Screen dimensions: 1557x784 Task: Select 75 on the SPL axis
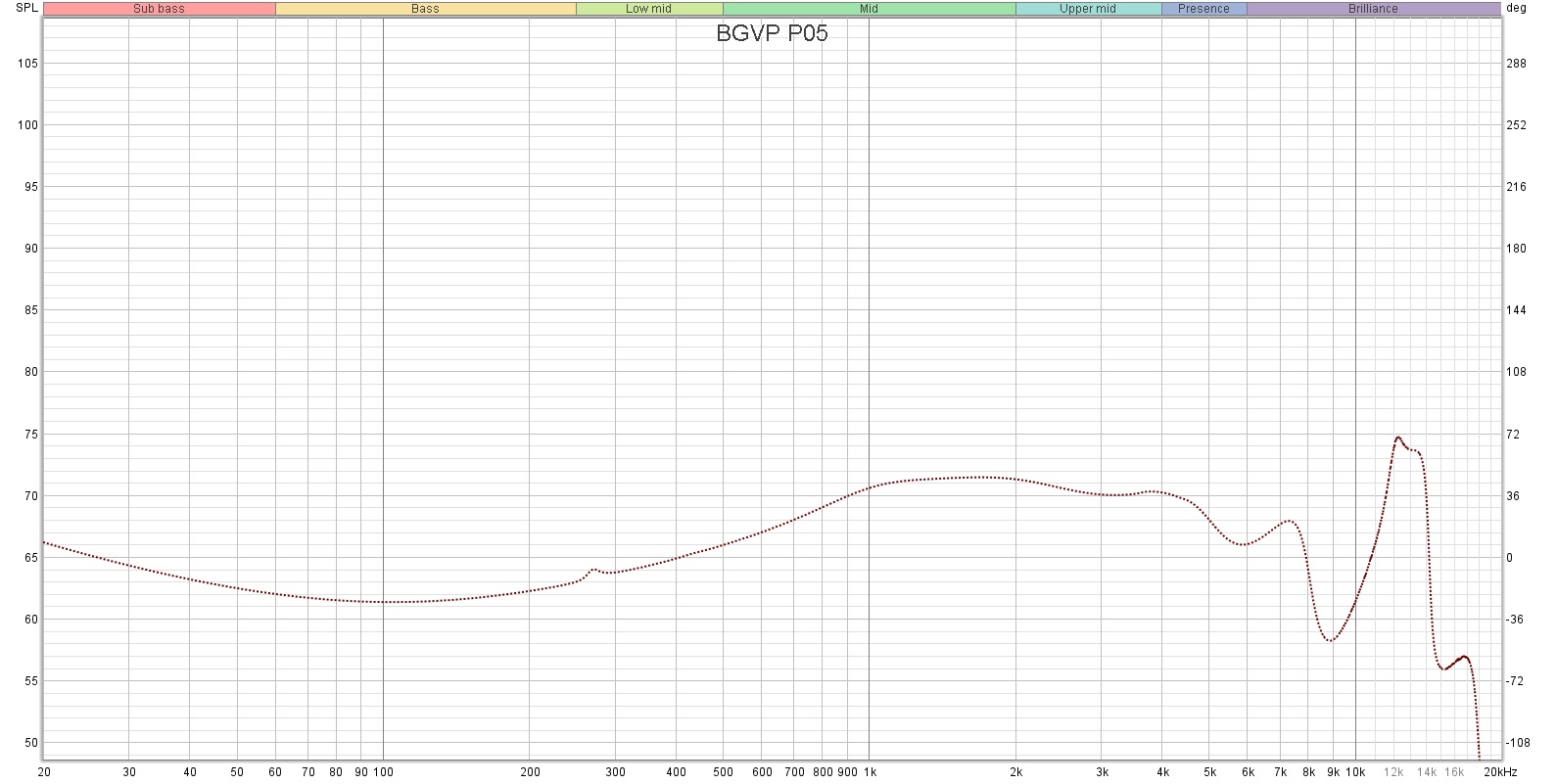(x=31, y=435)
